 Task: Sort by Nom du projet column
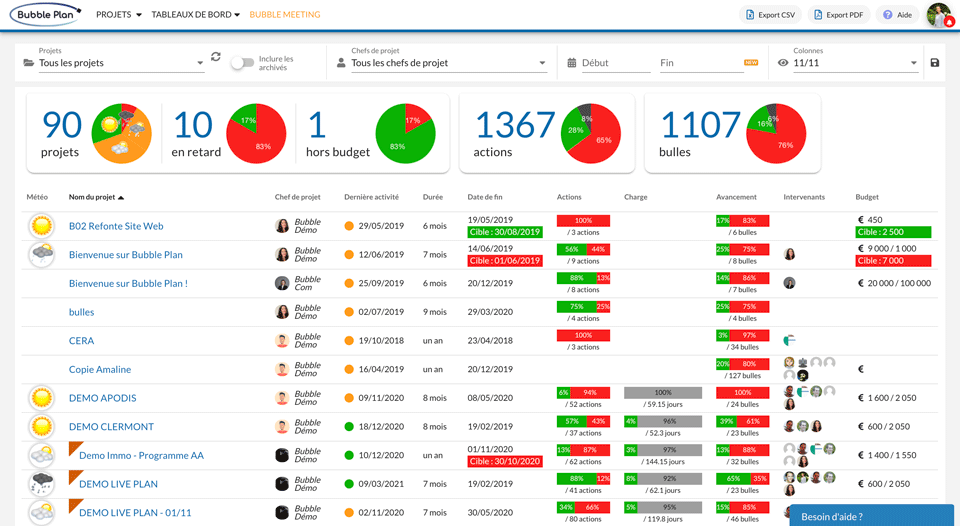pos(96,197)
